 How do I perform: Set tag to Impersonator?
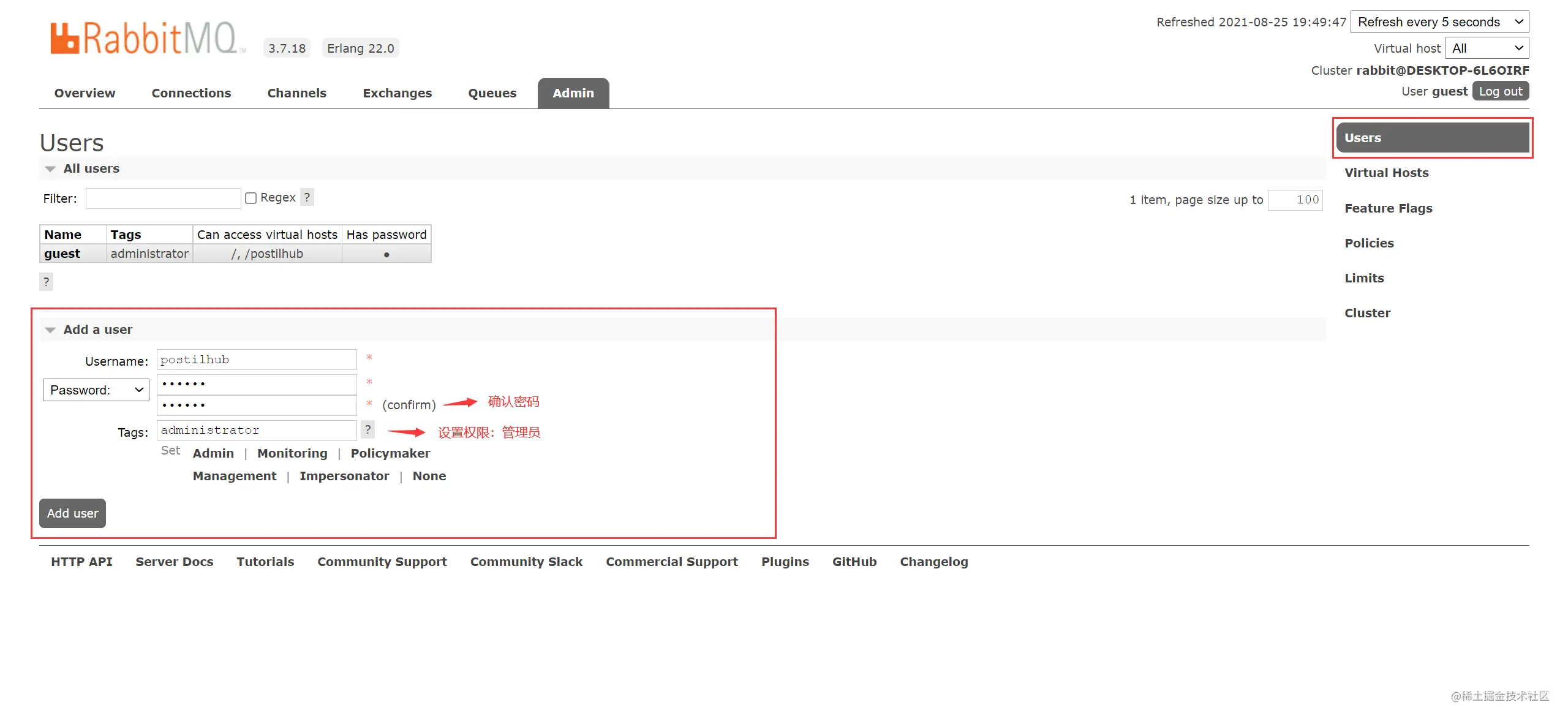344,476
